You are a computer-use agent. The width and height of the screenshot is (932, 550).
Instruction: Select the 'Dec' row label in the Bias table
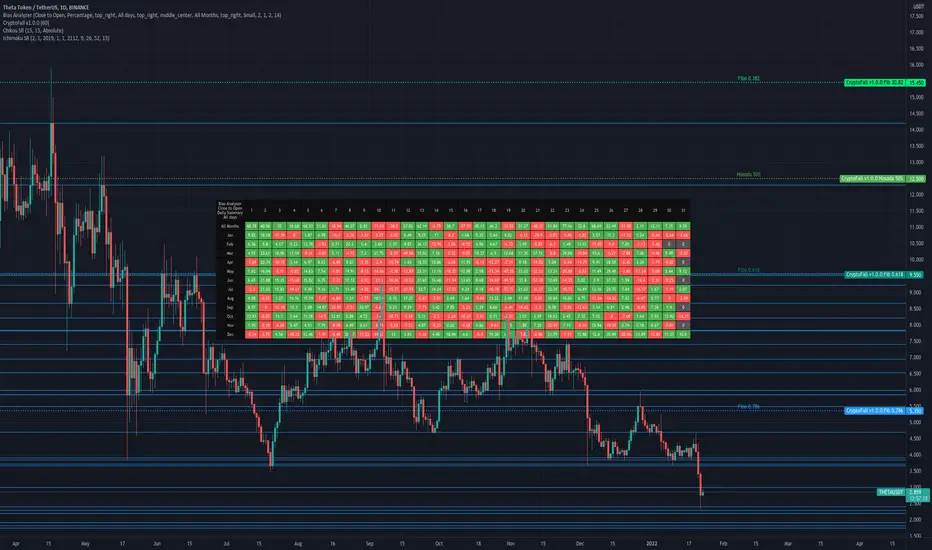230,335
